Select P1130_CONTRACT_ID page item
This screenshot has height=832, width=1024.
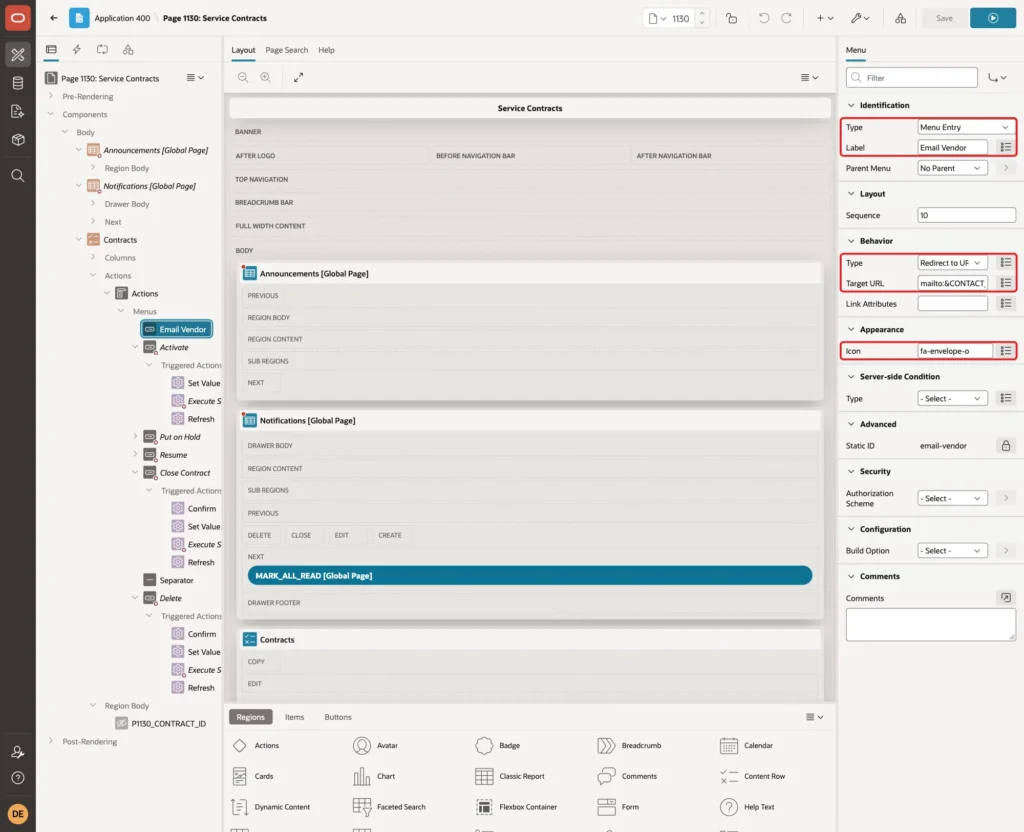(168, 724)
